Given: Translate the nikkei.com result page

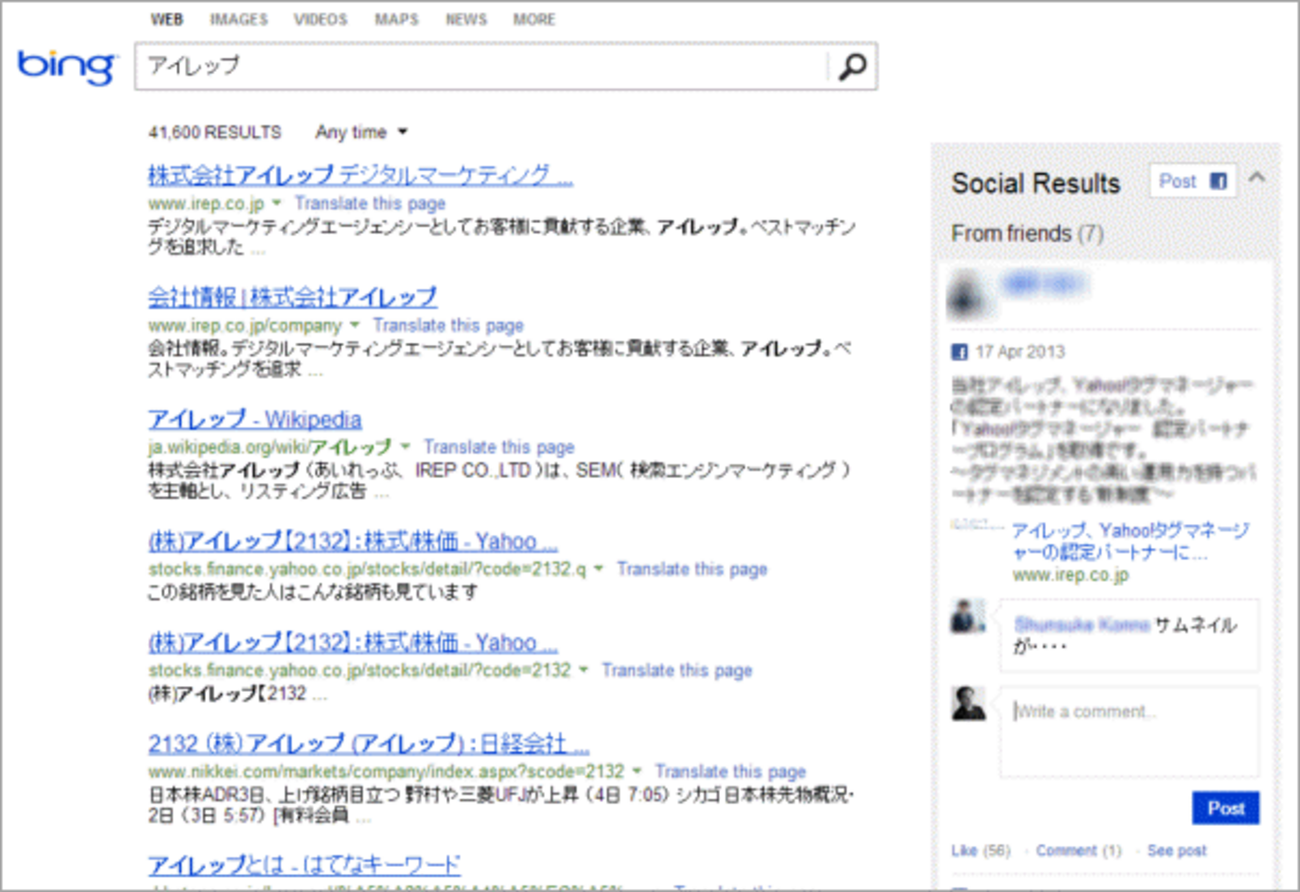Looking at the screenshot, I should pyautogui.click(x=730, y=772).
